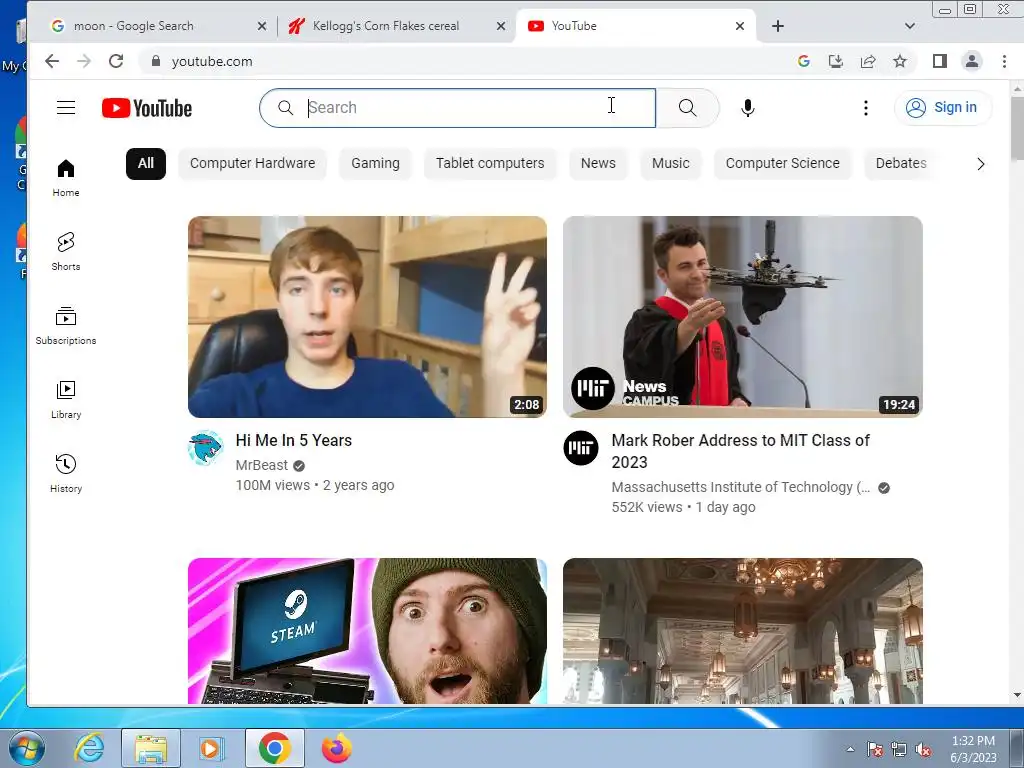The width and height of the screenshot is (1024, 768).
Task: Open Massachusetts Institute of Technology channel link
Action: 741,487
